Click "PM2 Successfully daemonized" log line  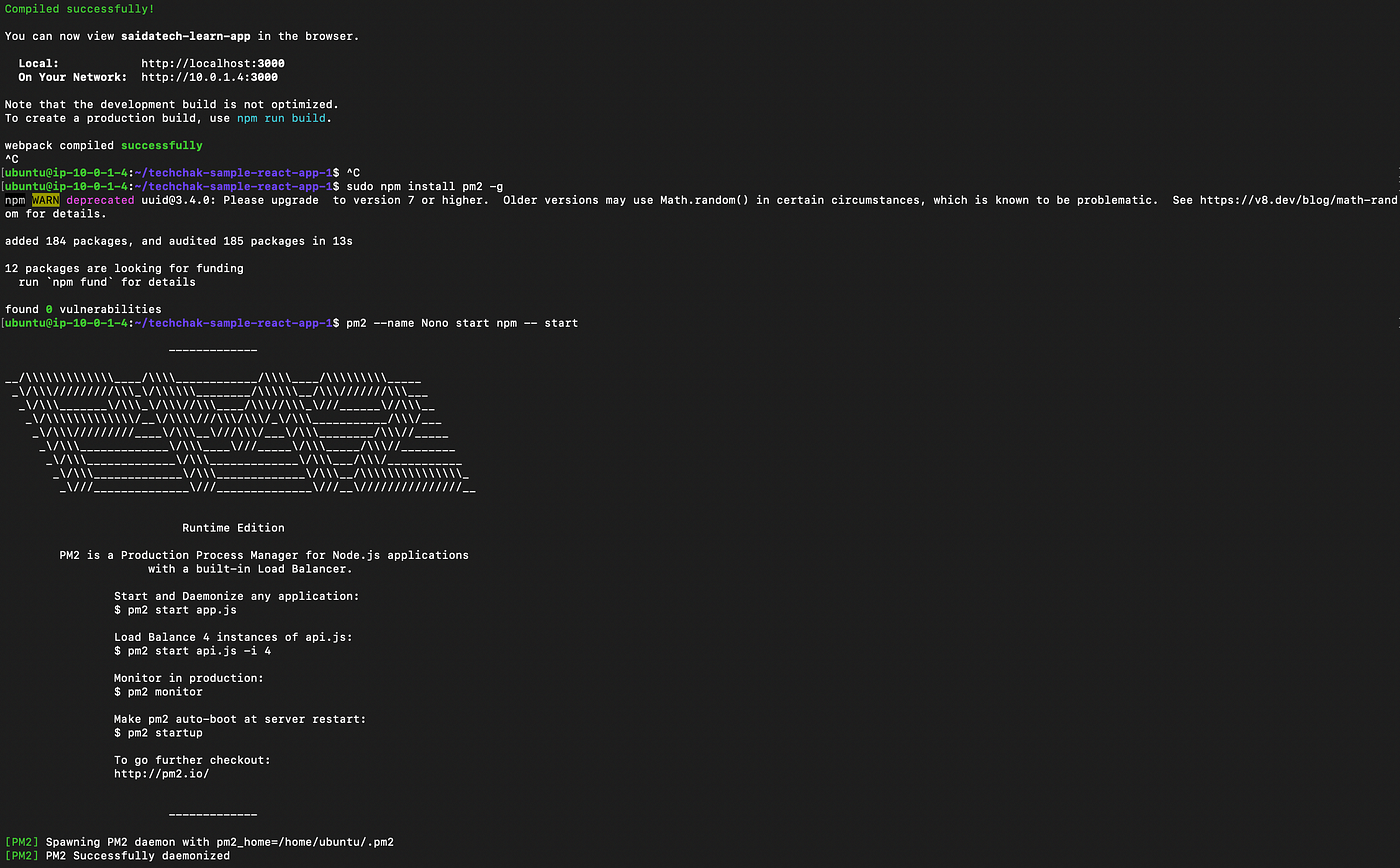click(117, 856)
